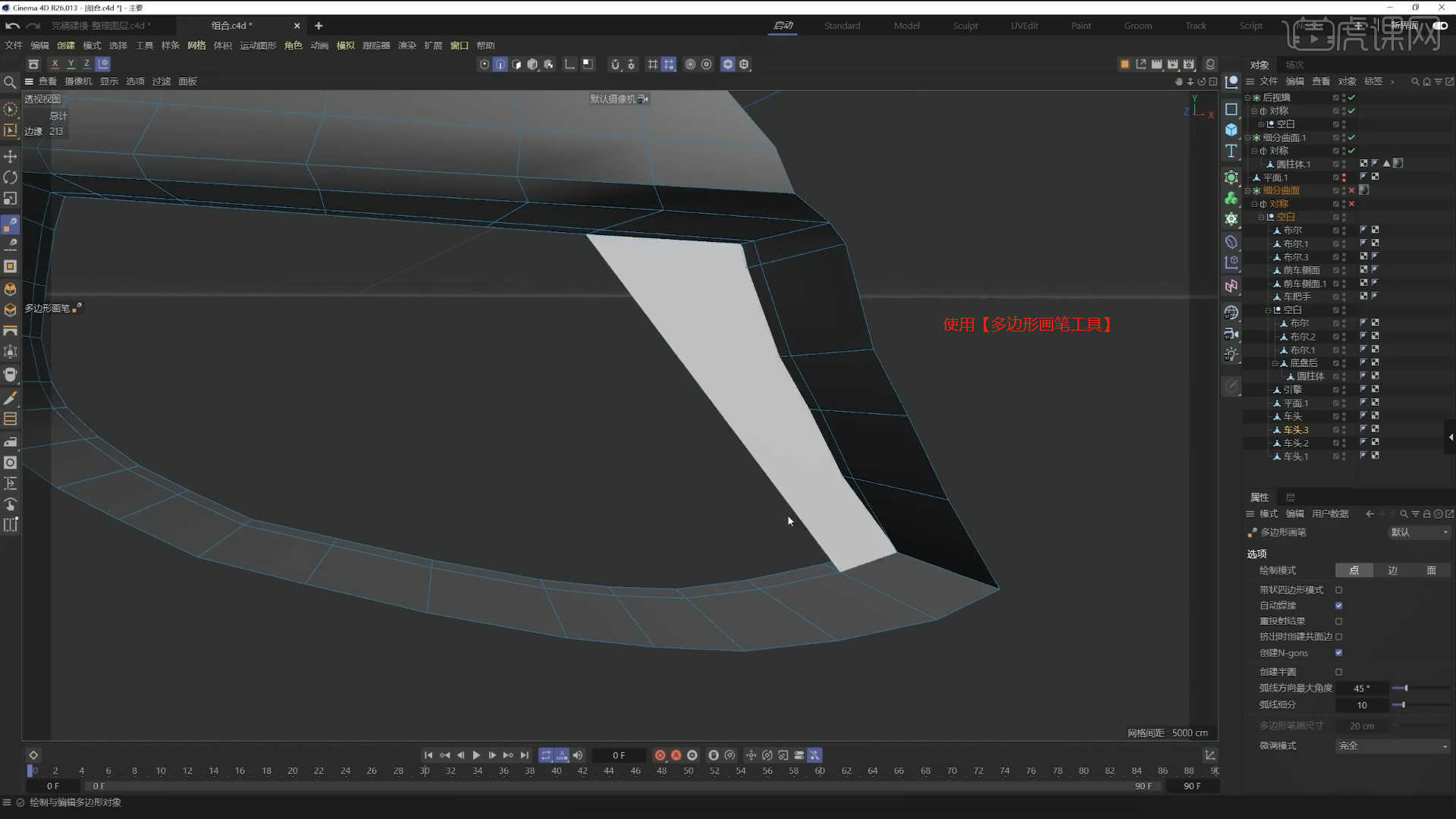Open the 文件 menu in main menu bar
The height and width of the screenshot is (819, 1456).
click(x=14, y=45)
